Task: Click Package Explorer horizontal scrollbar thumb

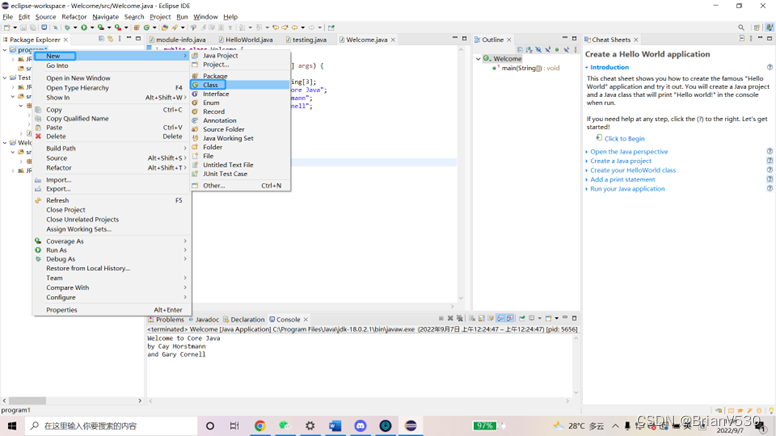Action: pyautogui.click(x=27, y=400)
